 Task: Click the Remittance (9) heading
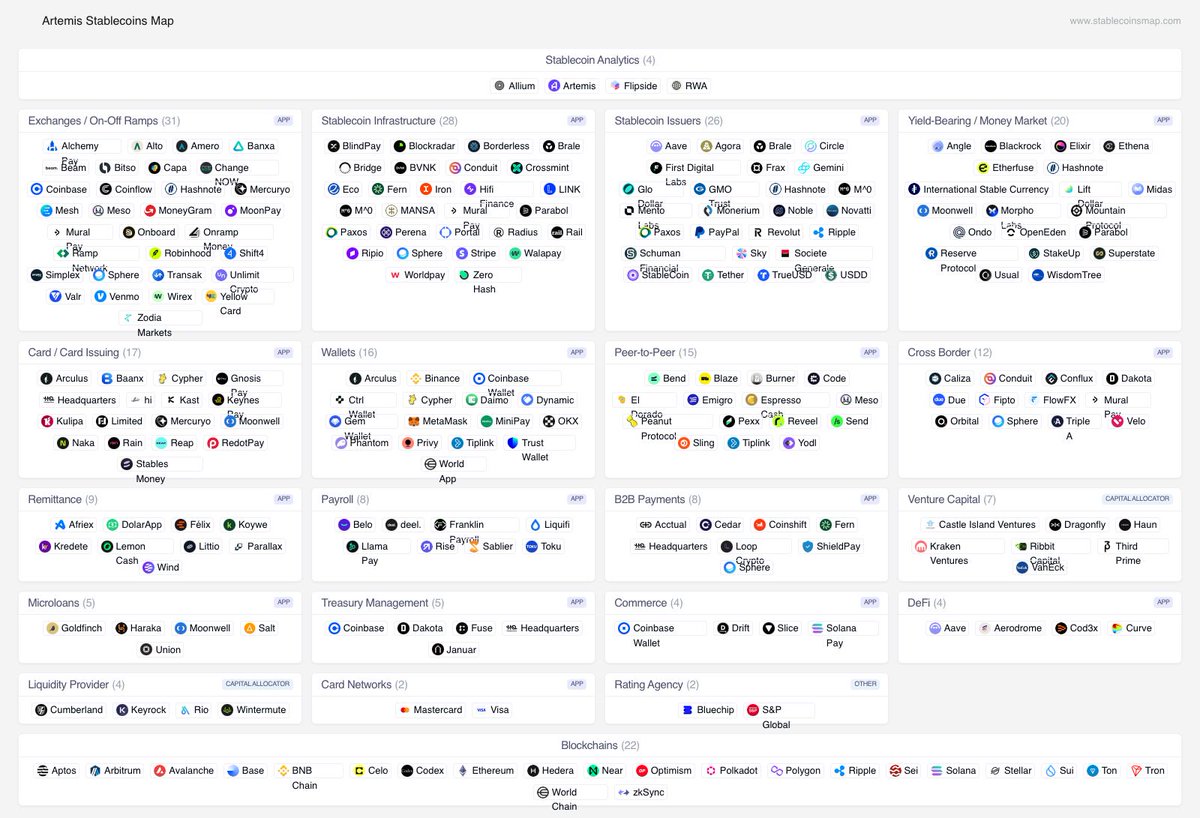63,500
